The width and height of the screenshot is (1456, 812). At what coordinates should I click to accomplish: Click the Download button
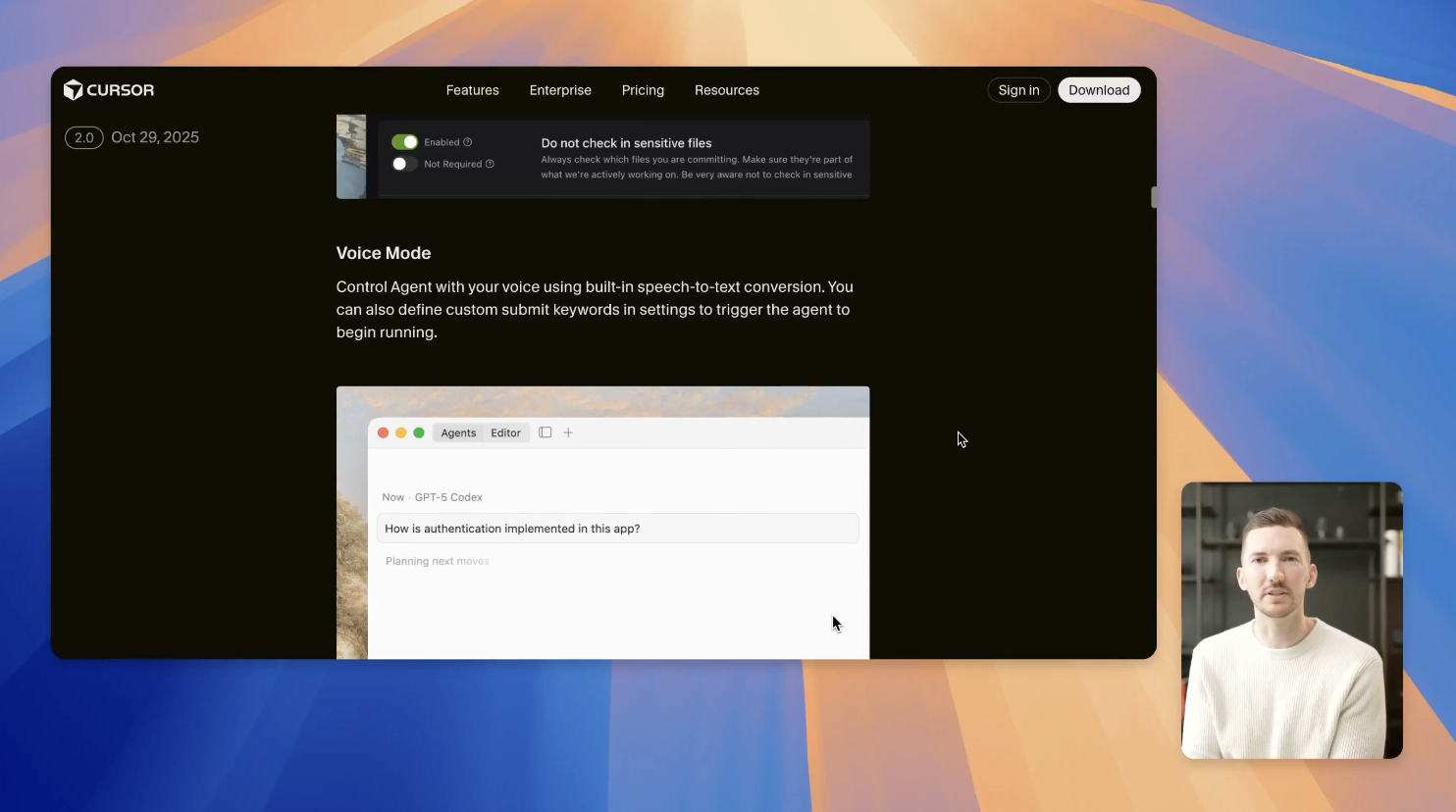[1099, 89]
